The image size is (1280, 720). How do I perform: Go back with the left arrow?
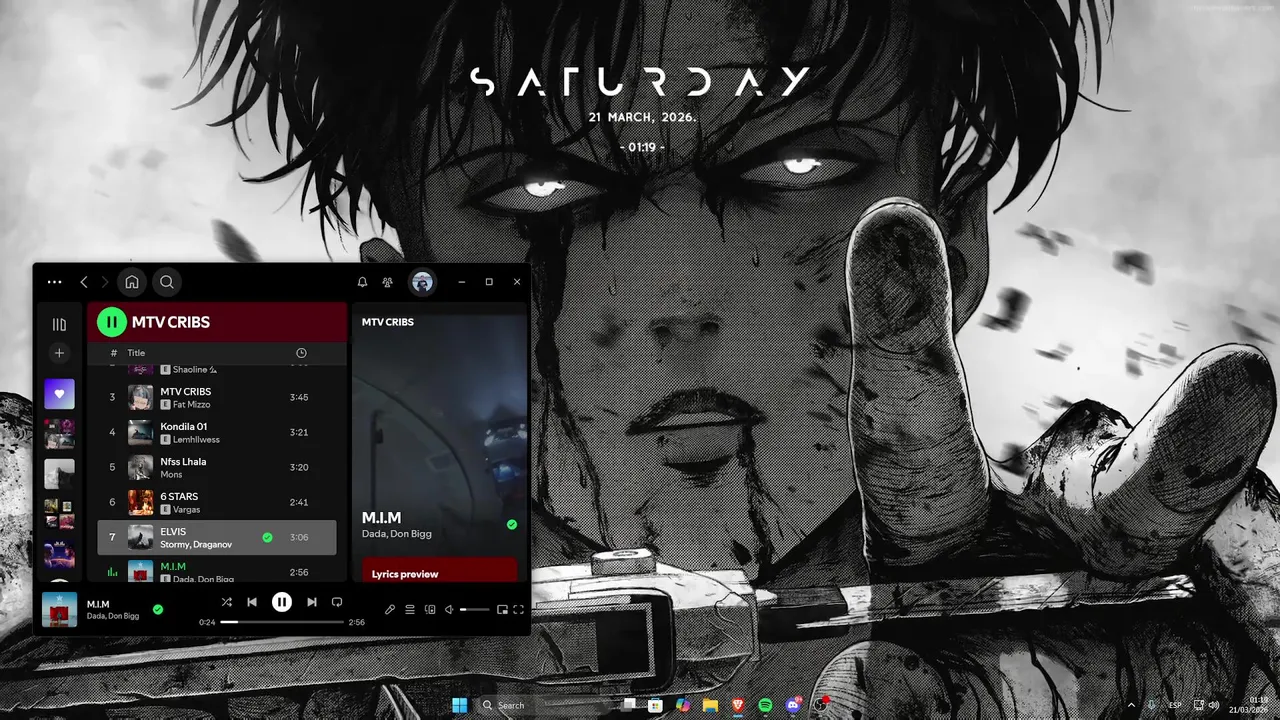coord(84,282)
